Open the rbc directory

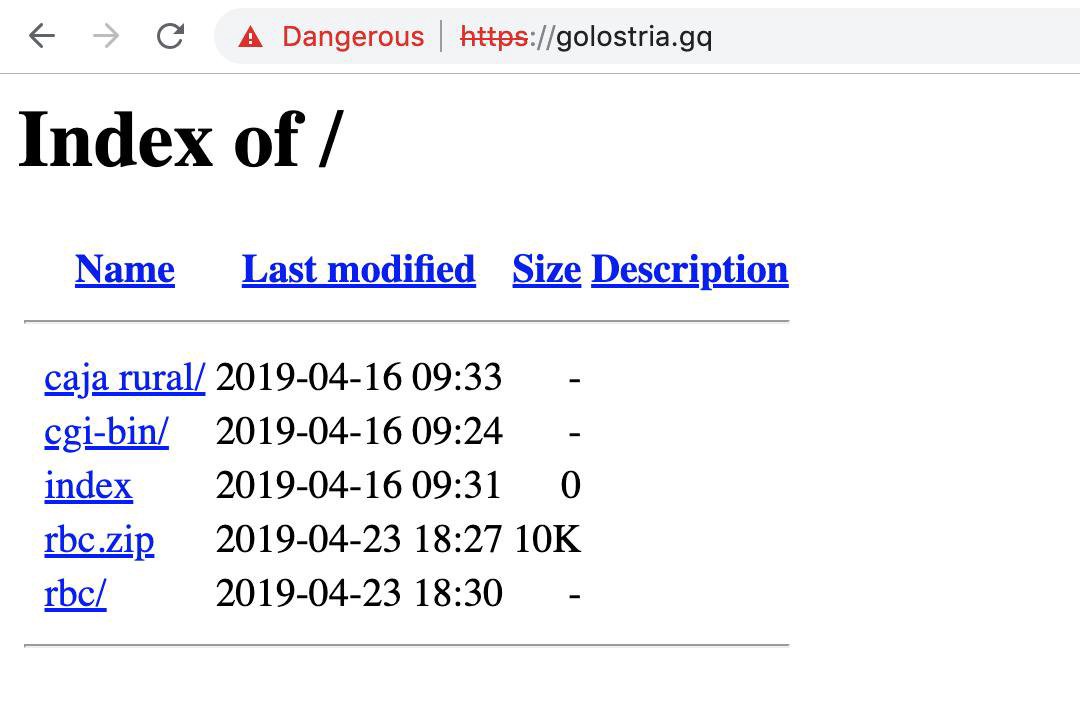tap(75, 594)
